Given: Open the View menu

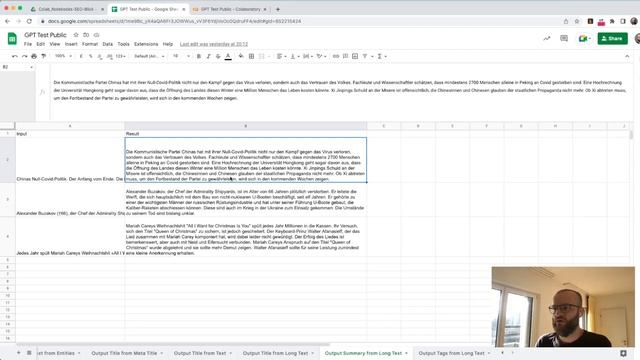Looking at the screenshot, I should pyautogui.click(x=55, y=44).
